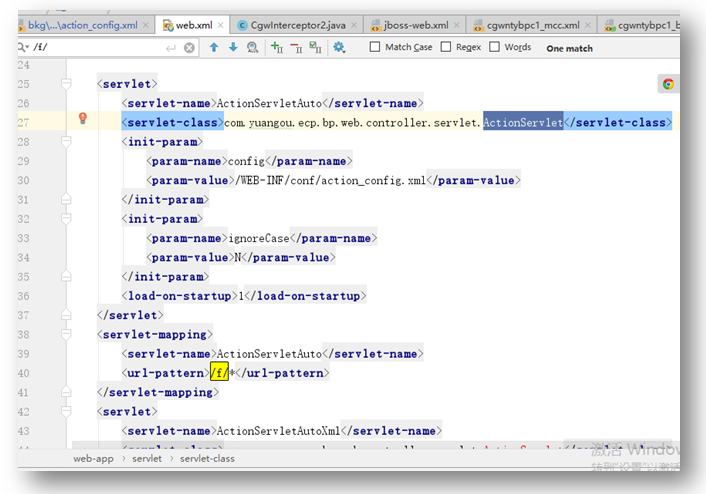Select all occurrences icon

315,47
